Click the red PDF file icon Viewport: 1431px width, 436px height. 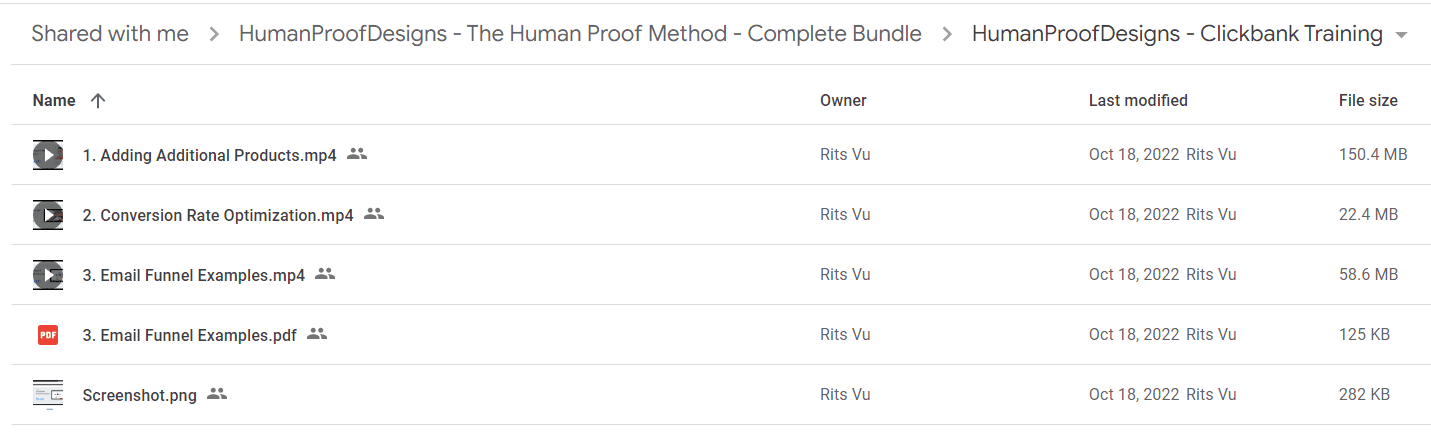(x=48, y=335)
